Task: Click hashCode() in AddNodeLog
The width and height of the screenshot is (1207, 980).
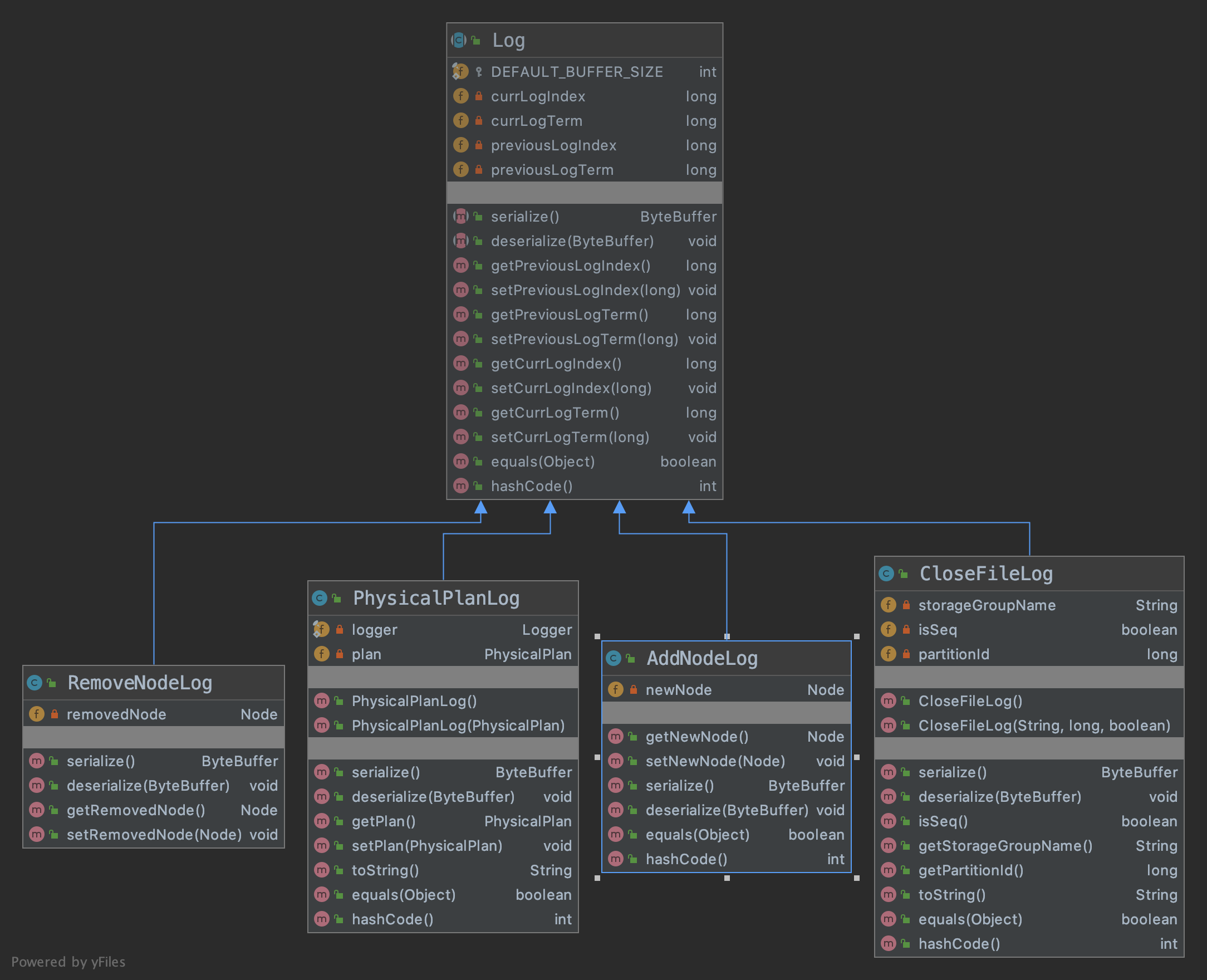Action: click(x=726, y=859)
